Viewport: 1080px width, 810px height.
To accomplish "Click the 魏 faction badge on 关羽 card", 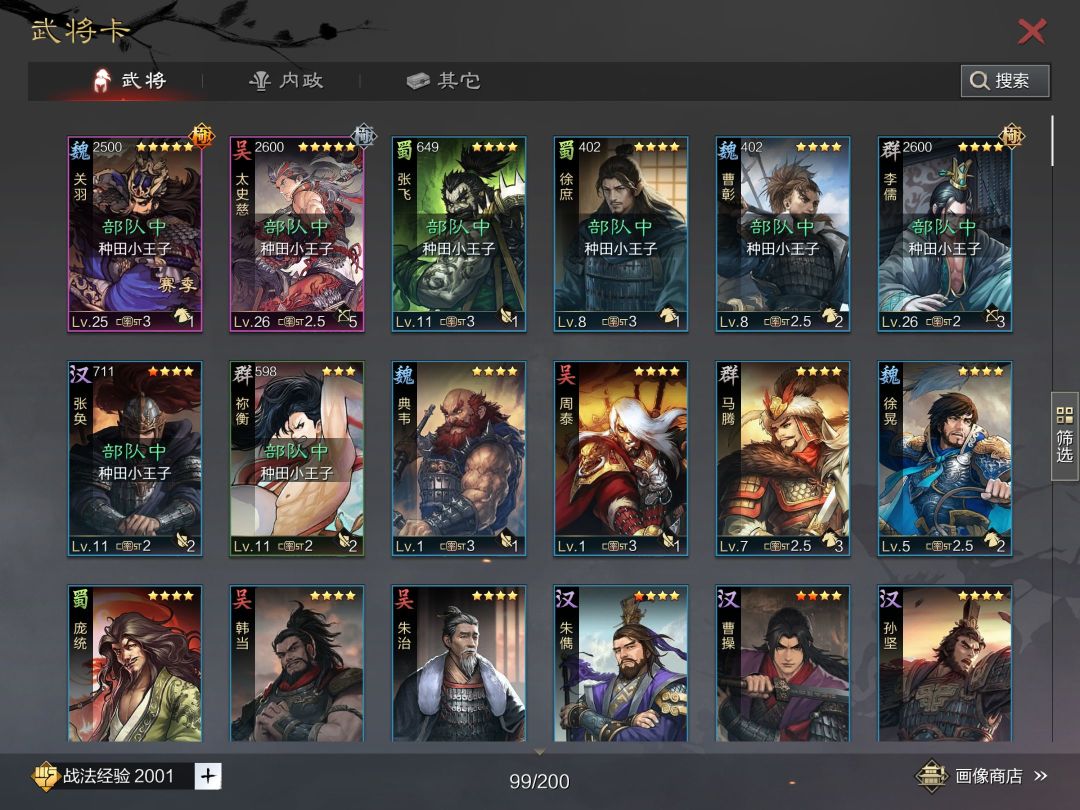I will pyautogui.click(x=81, y=149).
